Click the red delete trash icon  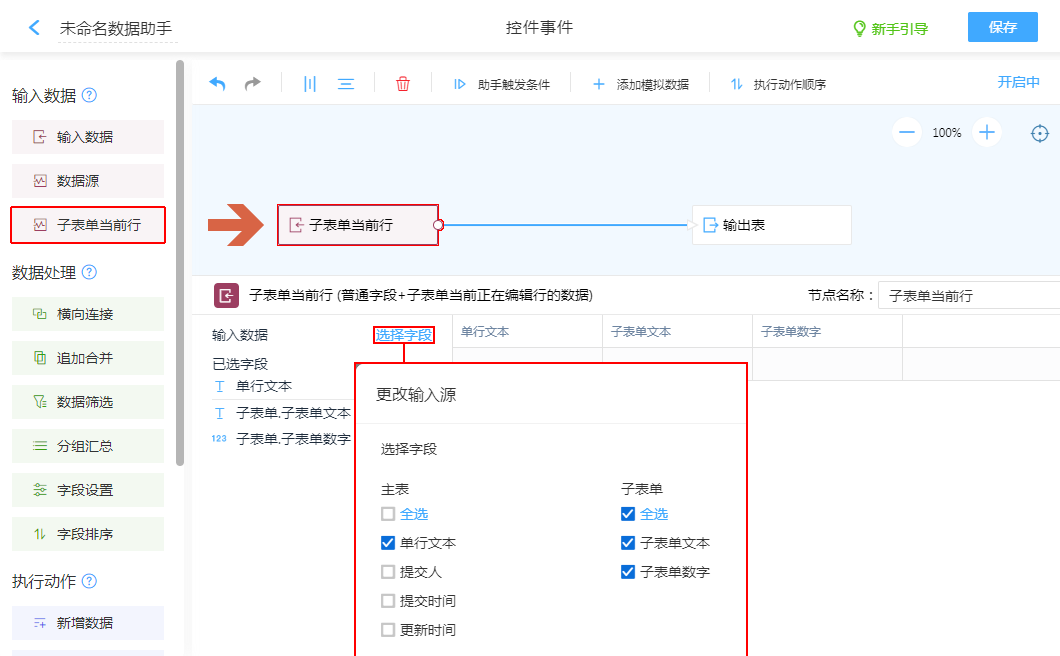tap(403, 84)
